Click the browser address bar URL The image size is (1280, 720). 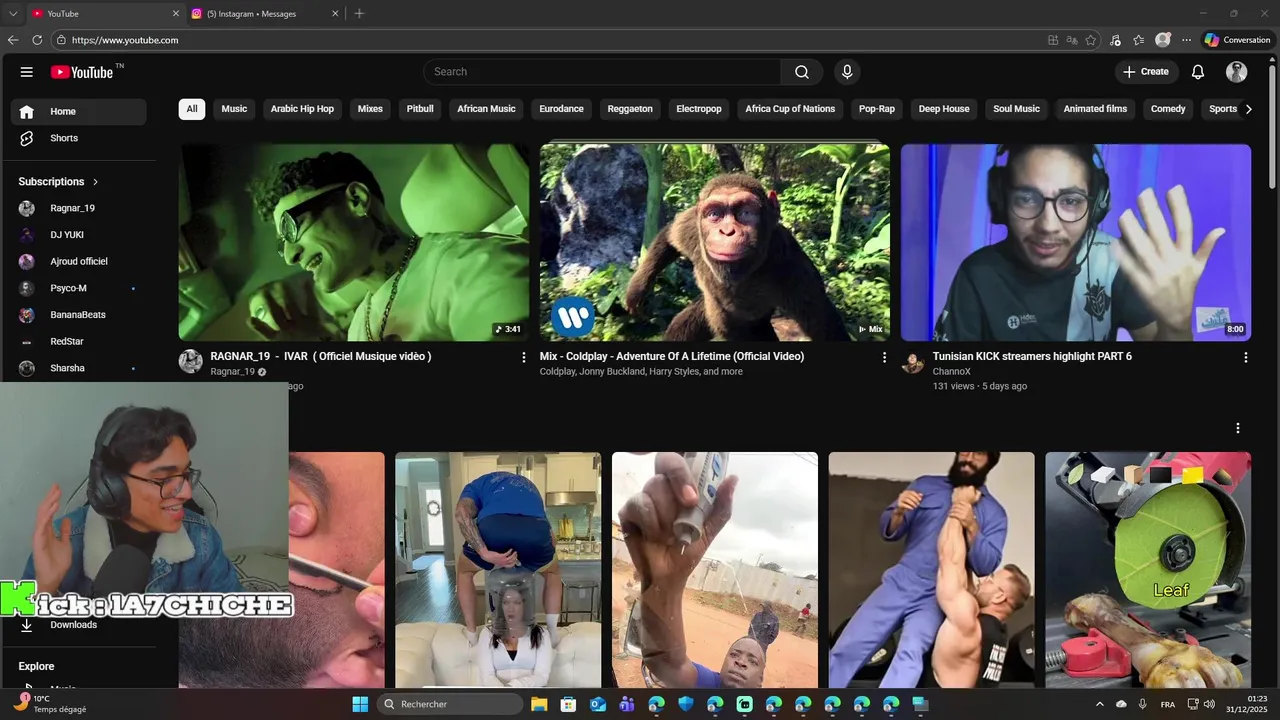coord(125,40)
